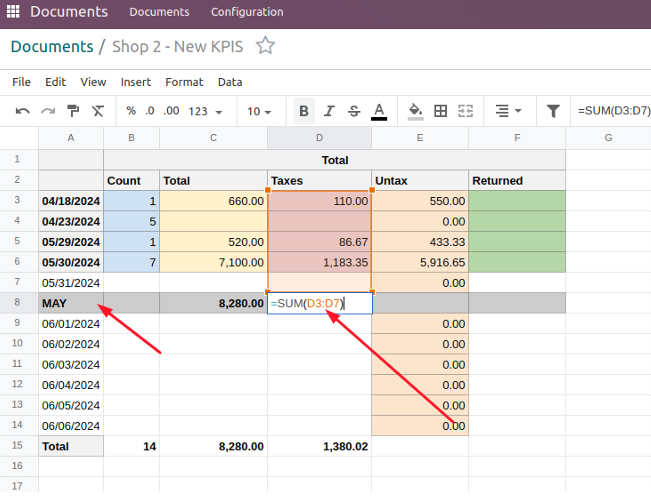The height and width of the screenshot is (498, 651).
Task: Click the 06/03/2024 date cell
Action: click(x=71, y=365)
